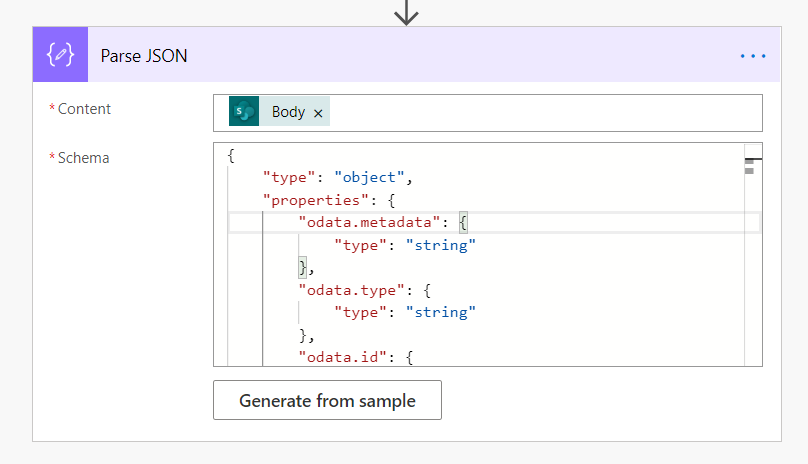The height and width of the screenshot is (464, 808).
Task: Click the opening brace on schema's first line
Action: 231,156
